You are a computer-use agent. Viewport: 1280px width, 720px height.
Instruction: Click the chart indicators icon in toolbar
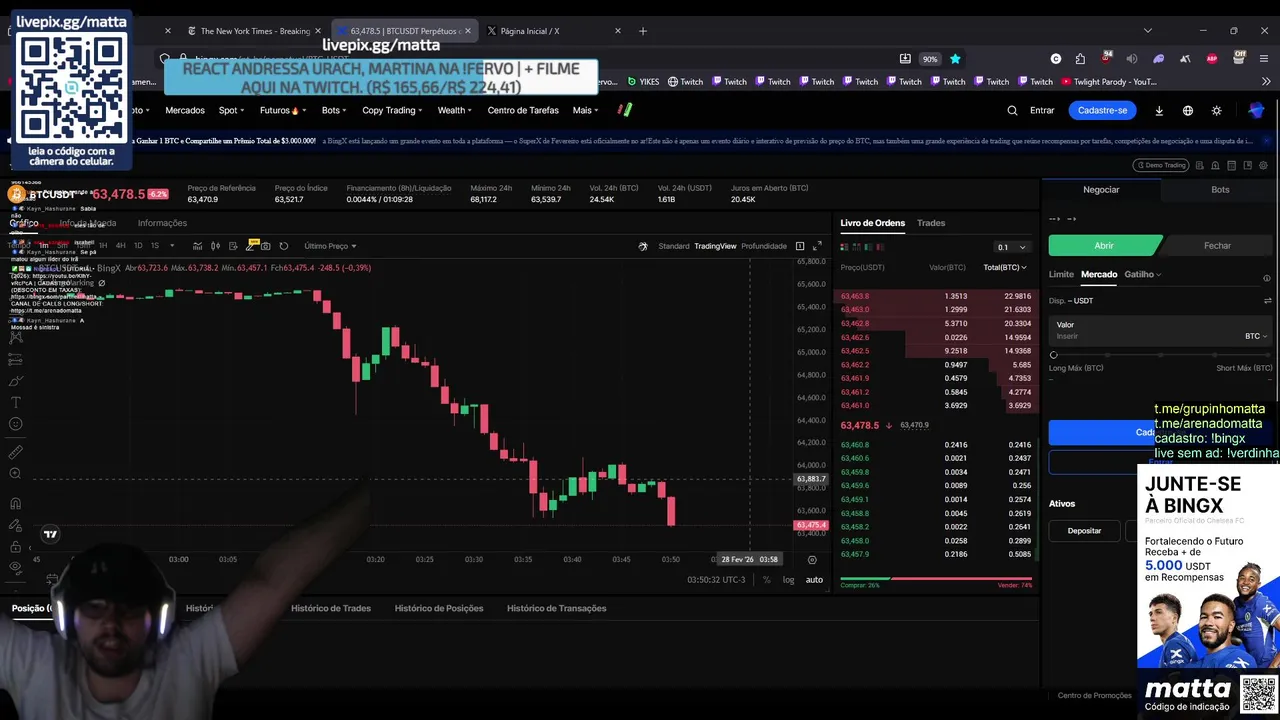tap(197, 246)
